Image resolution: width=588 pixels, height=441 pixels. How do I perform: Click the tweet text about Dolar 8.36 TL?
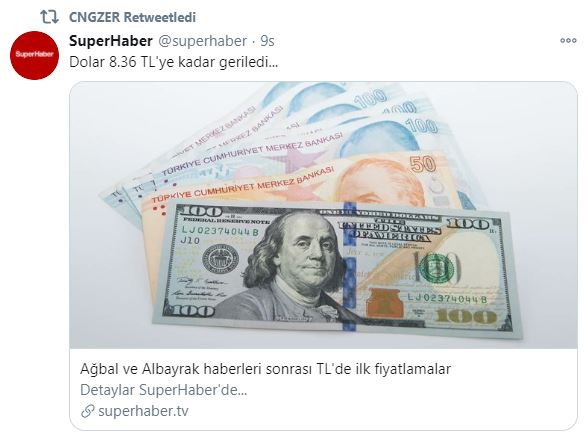pos(174,62)
